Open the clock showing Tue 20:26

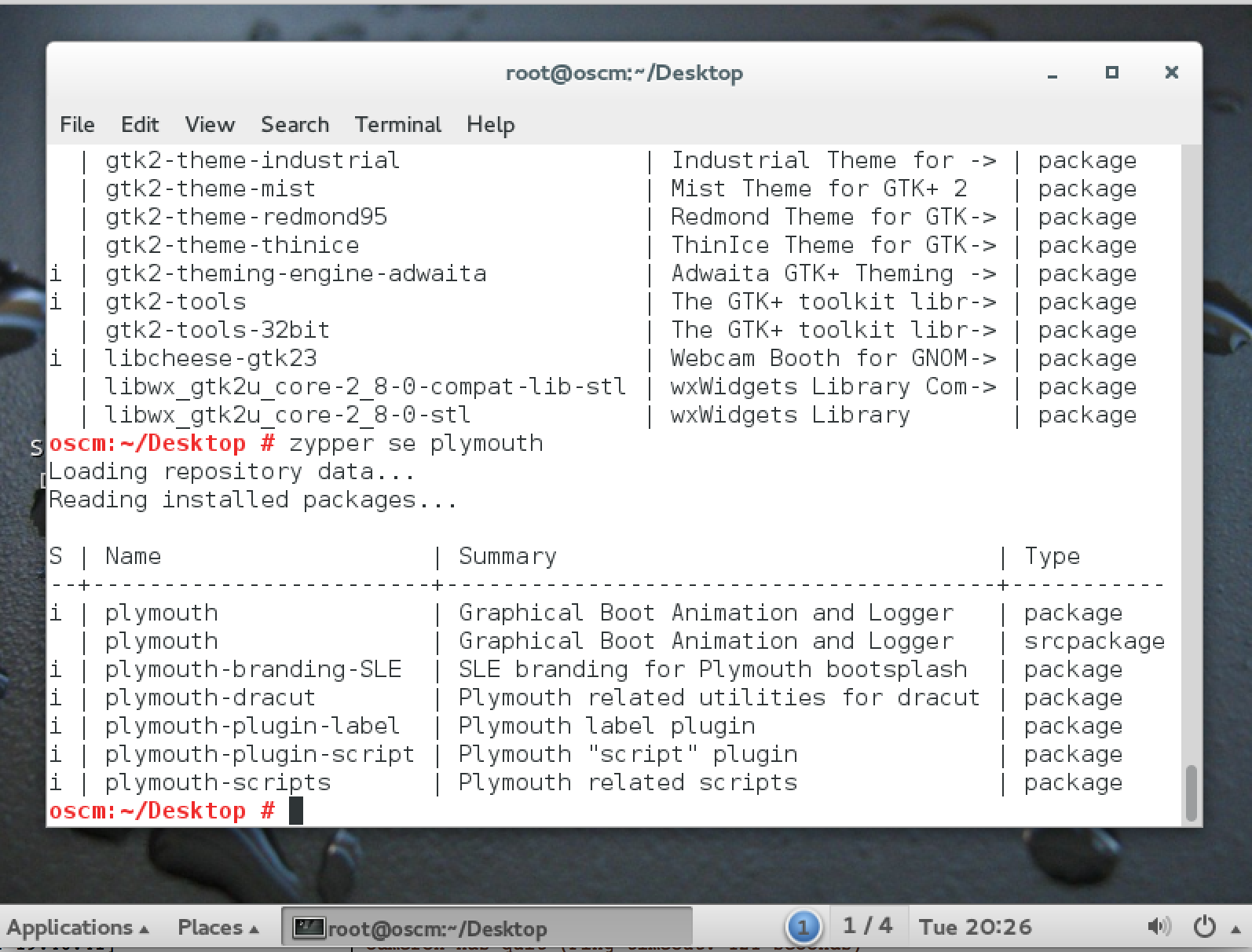(975, 927)
